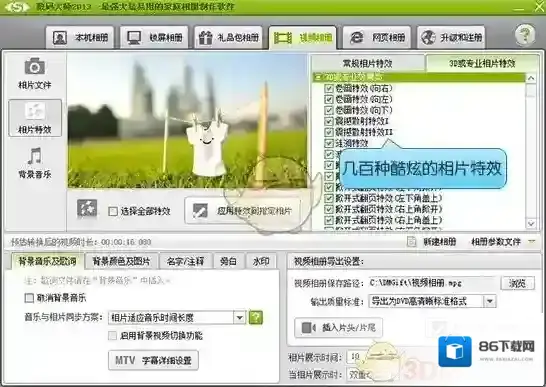Viewport: 546px width, 387px height.
Task: Click the round help question-mark icon
Action: tap(525, 34)
